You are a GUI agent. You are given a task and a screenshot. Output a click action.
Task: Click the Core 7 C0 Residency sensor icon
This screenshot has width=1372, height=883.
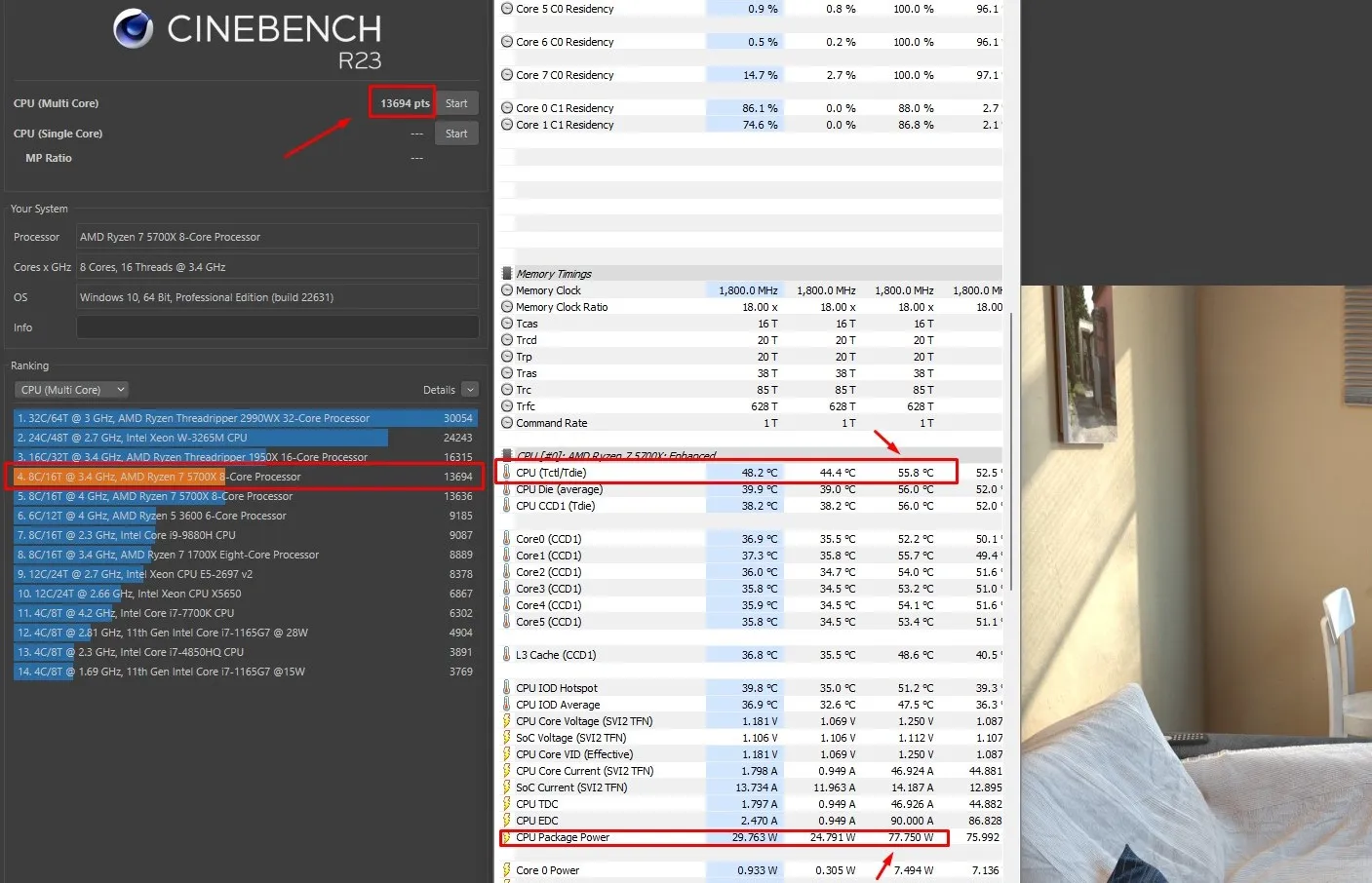507,75
